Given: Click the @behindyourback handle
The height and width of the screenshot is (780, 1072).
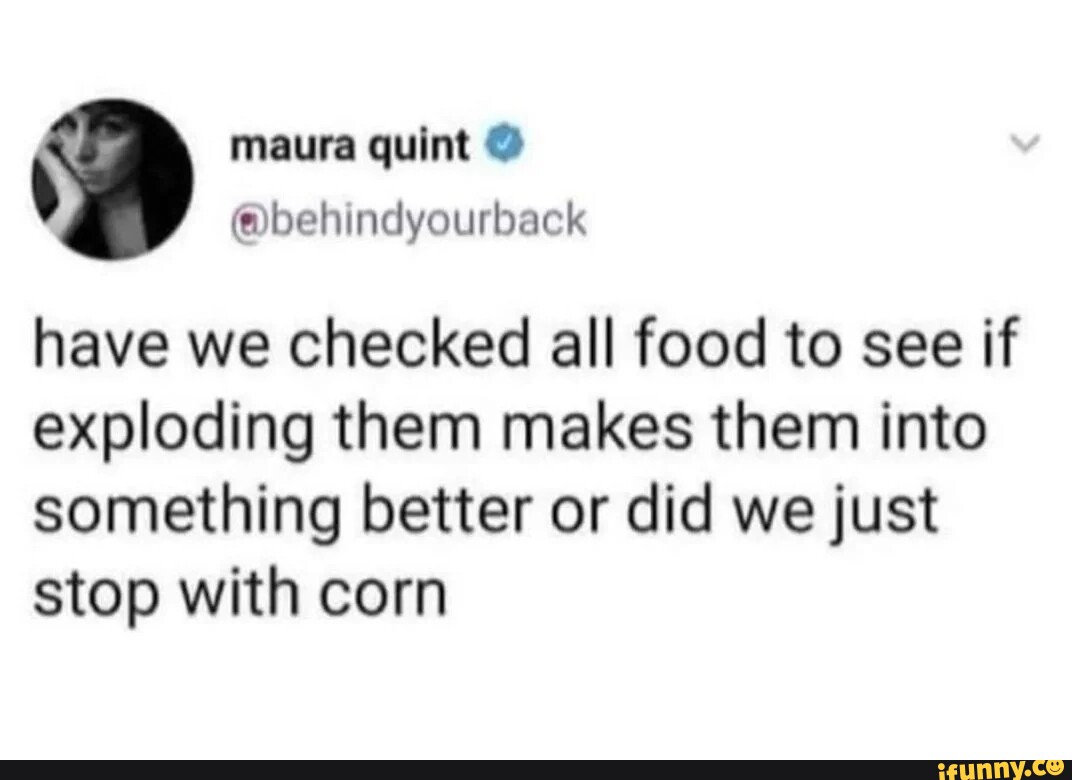Looking at the screenshot, I should 407,218.
